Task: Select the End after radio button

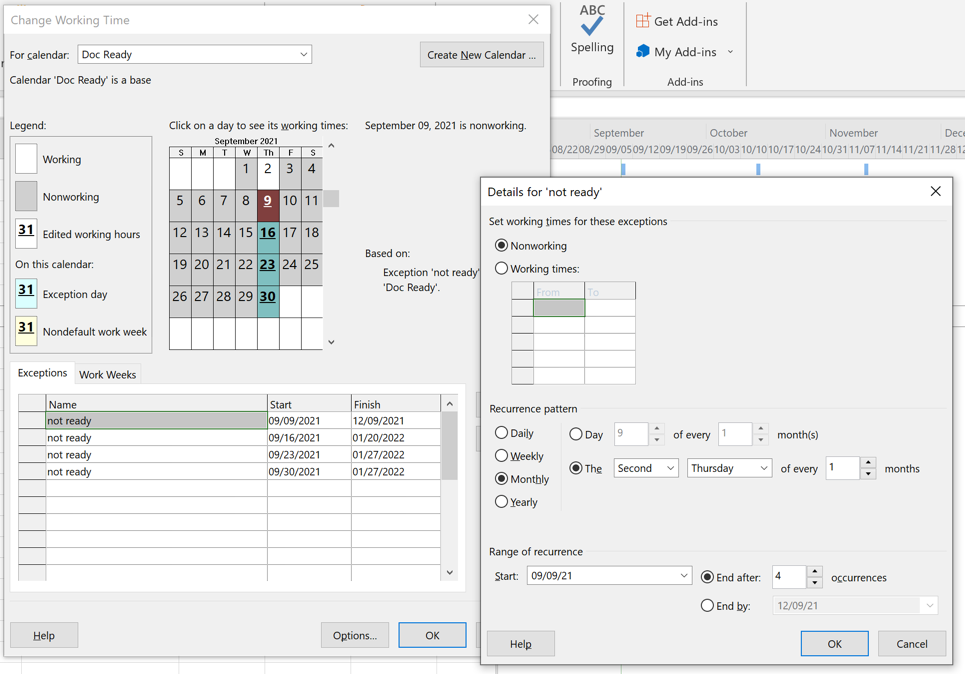Action: (x=707, y=577)
